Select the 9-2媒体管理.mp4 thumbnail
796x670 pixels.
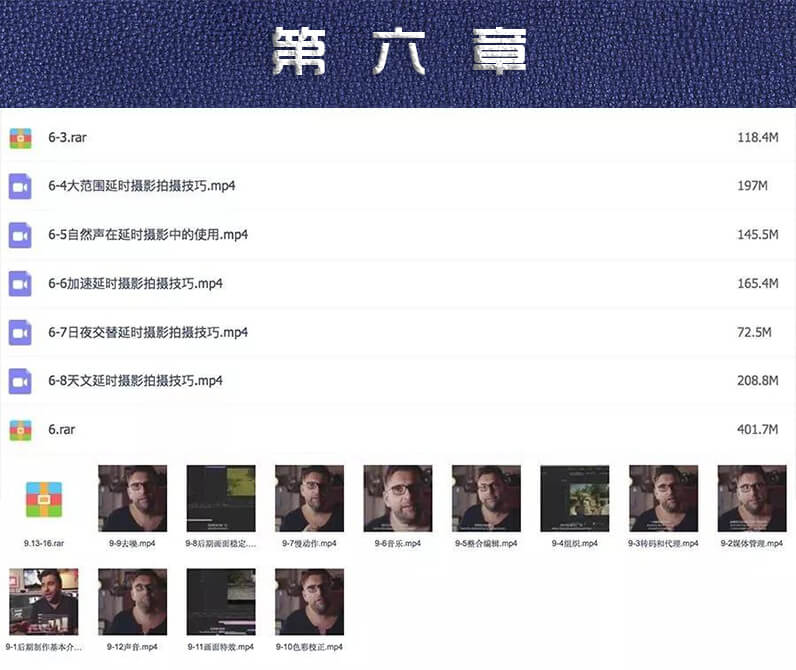click(x=752, y=498)
